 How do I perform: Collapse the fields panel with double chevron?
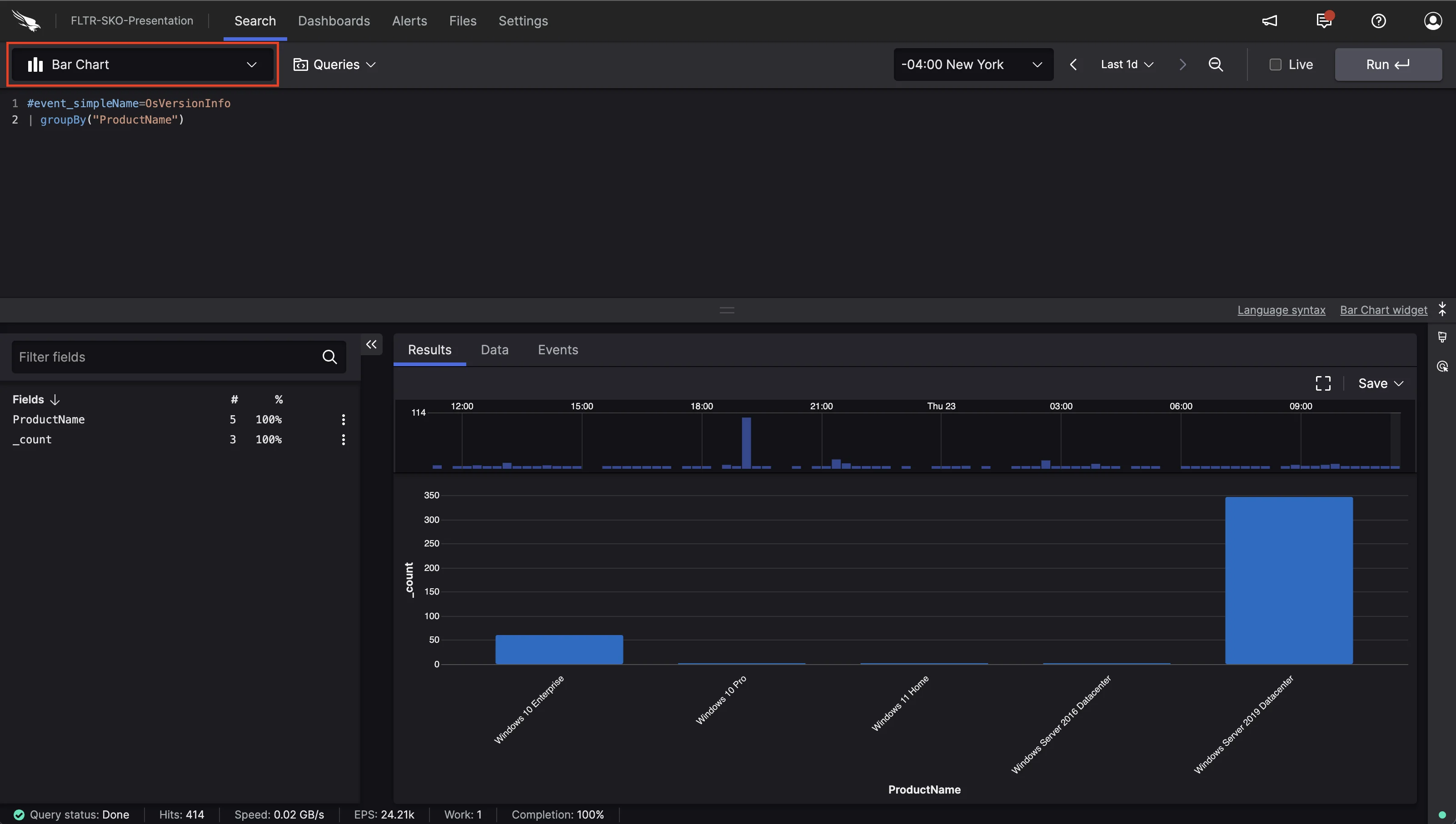pyautogui.click(x=371, y=344)
